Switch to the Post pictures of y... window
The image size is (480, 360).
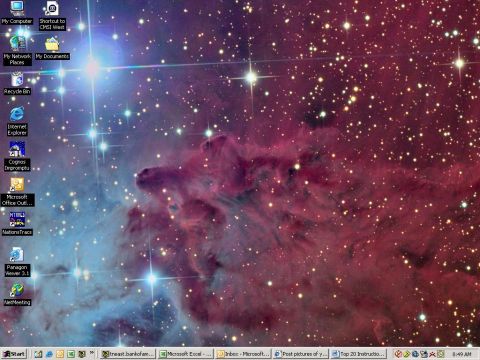click(300, 354)
